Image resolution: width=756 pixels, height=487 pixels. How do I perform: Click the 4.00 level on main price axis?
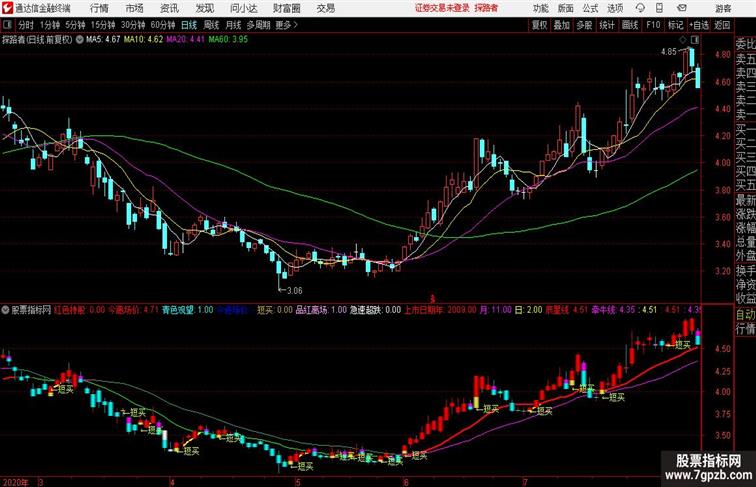723,163
